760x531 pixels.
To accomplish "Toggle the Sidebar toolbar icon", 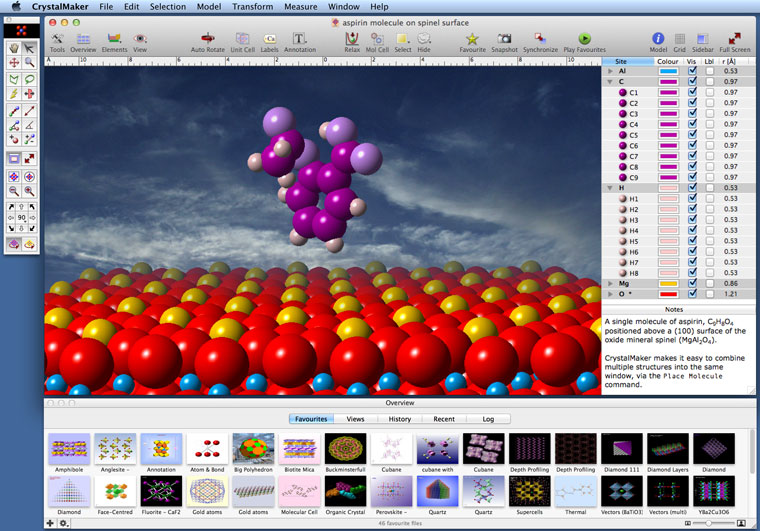I will click(x=702, y=43).
